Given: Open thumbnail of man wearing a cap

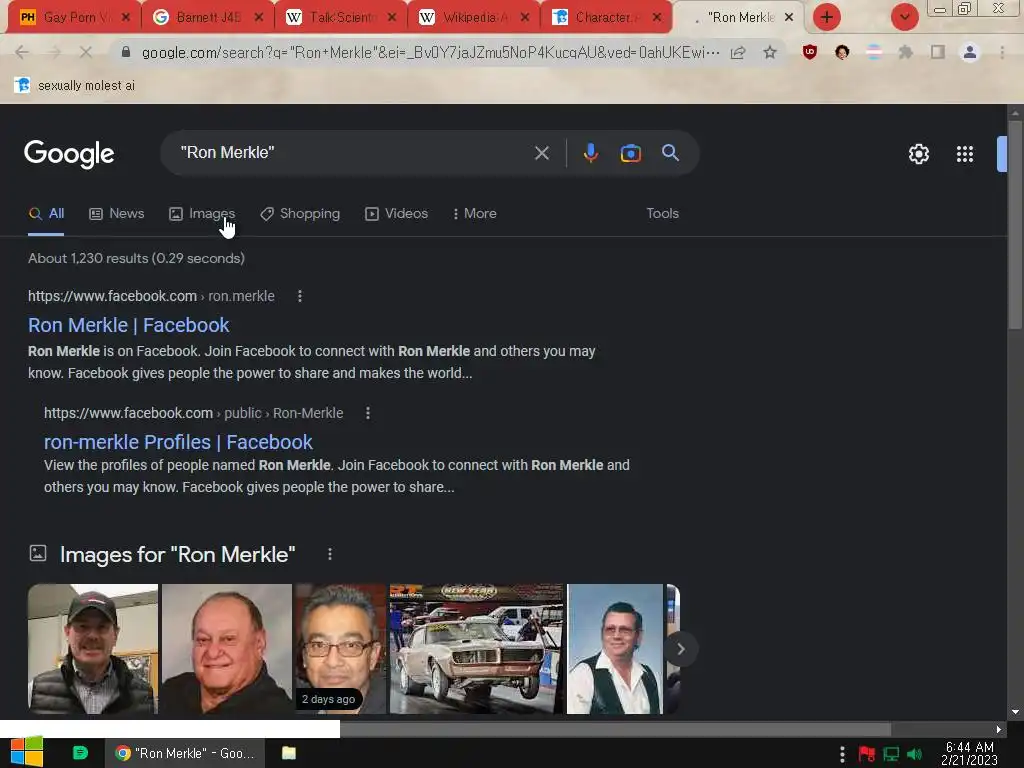Looking at the screenshot, I should (93, 648).
